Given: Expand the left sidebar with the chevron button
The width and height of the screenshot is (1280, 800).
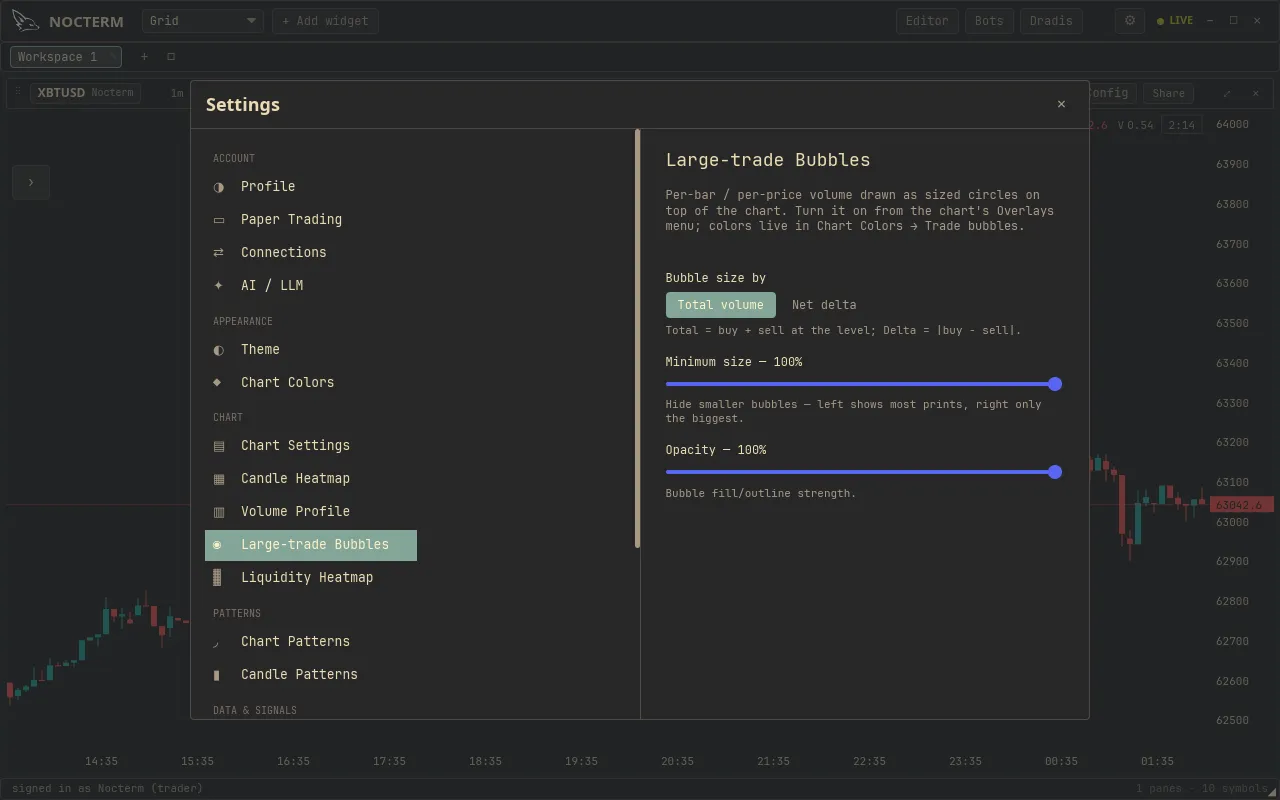Looking at the screenshot, I should click(x=31, y=182).
